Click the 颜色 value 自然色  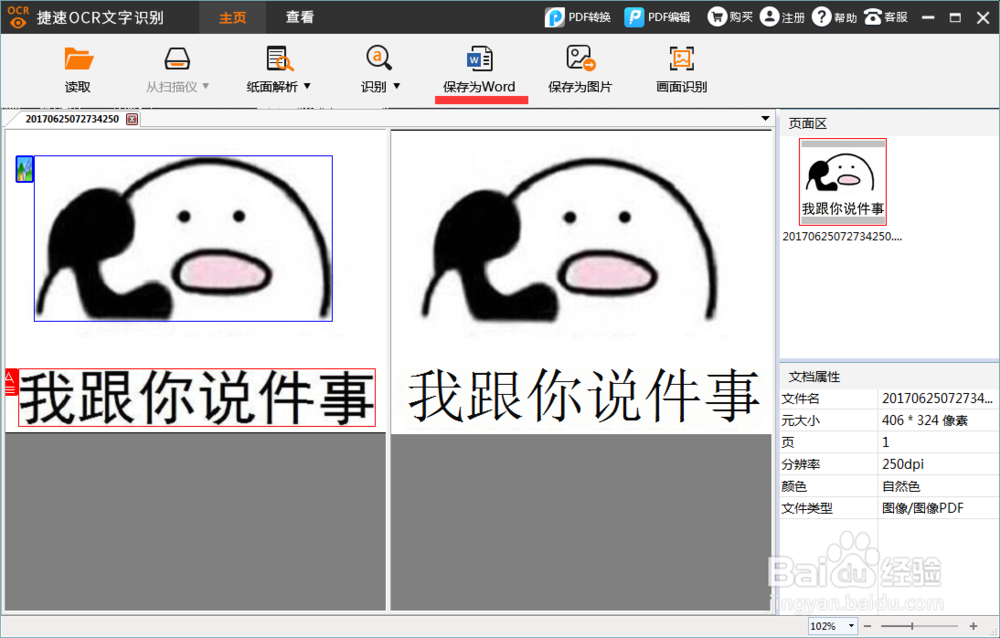coord(901,486)
